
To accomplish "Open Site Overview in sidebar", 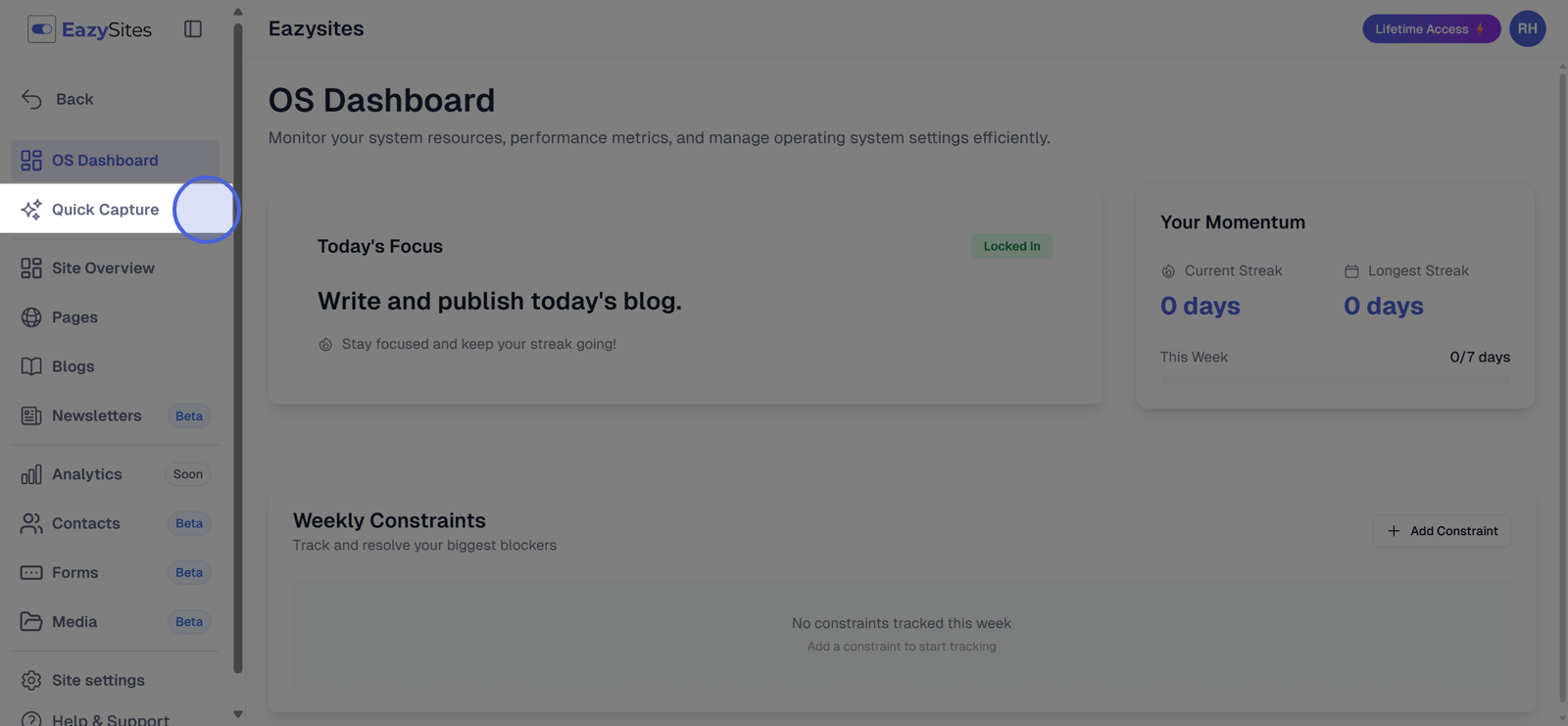I will 103,267.
